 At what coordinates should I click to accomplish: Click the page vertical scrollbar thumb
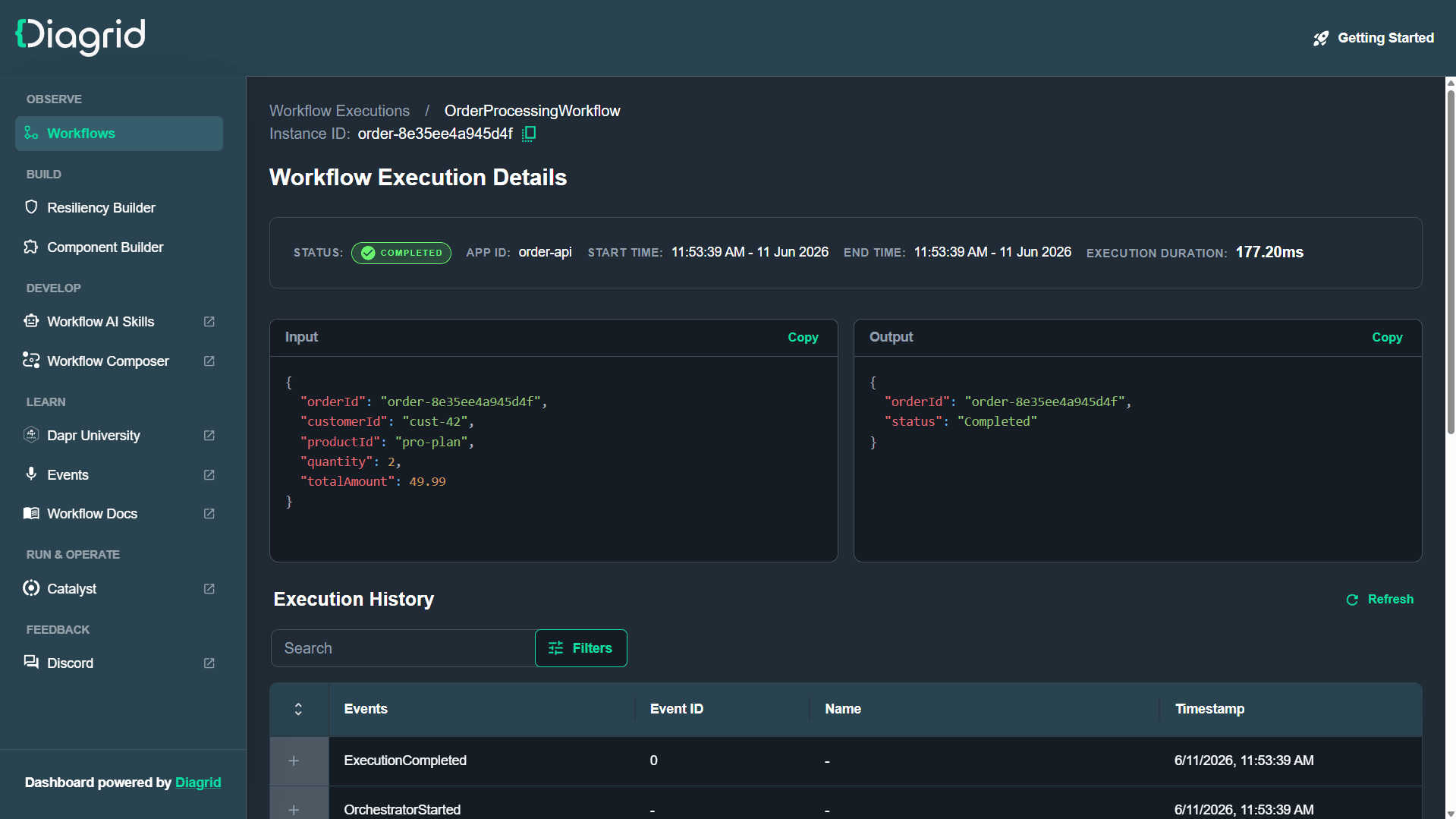coord(1451,262)
